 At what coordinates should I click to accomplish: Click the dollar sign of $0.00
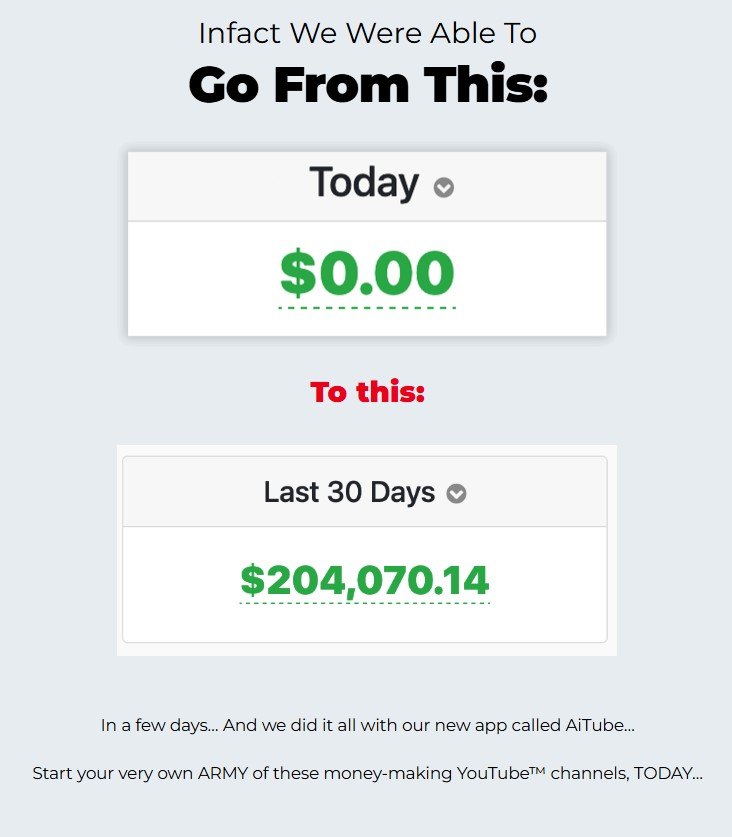tap(296, 274)
